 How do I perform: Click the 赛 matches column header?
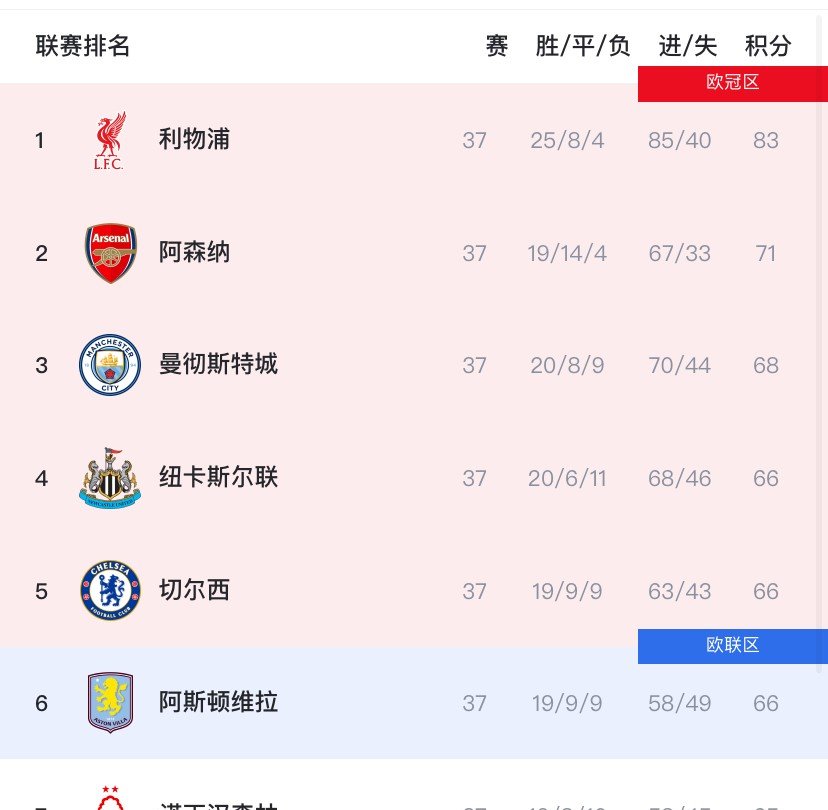click(497, 45)
